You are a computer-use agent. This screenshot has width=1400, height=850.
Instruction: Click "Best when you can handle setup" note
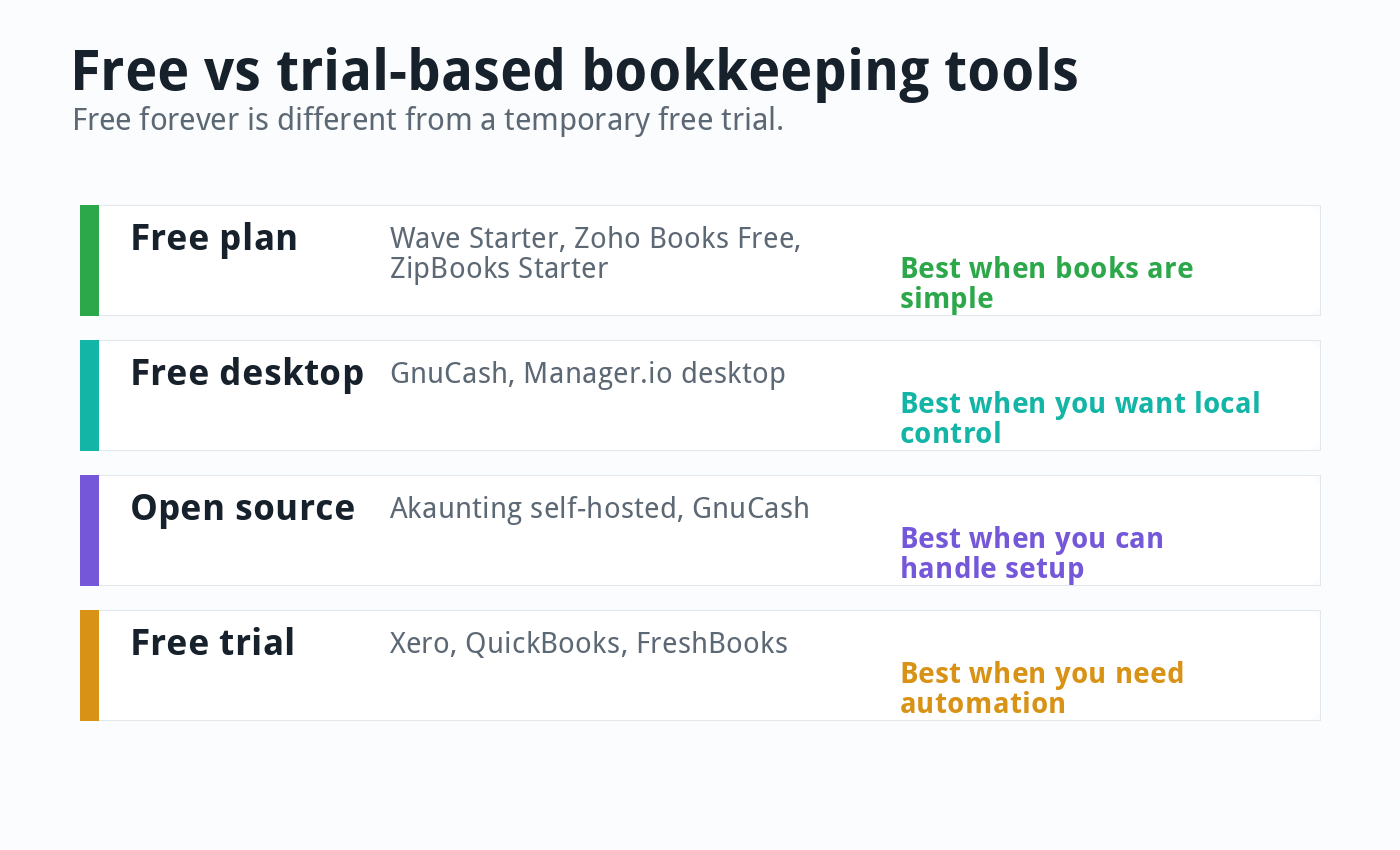1032,553
